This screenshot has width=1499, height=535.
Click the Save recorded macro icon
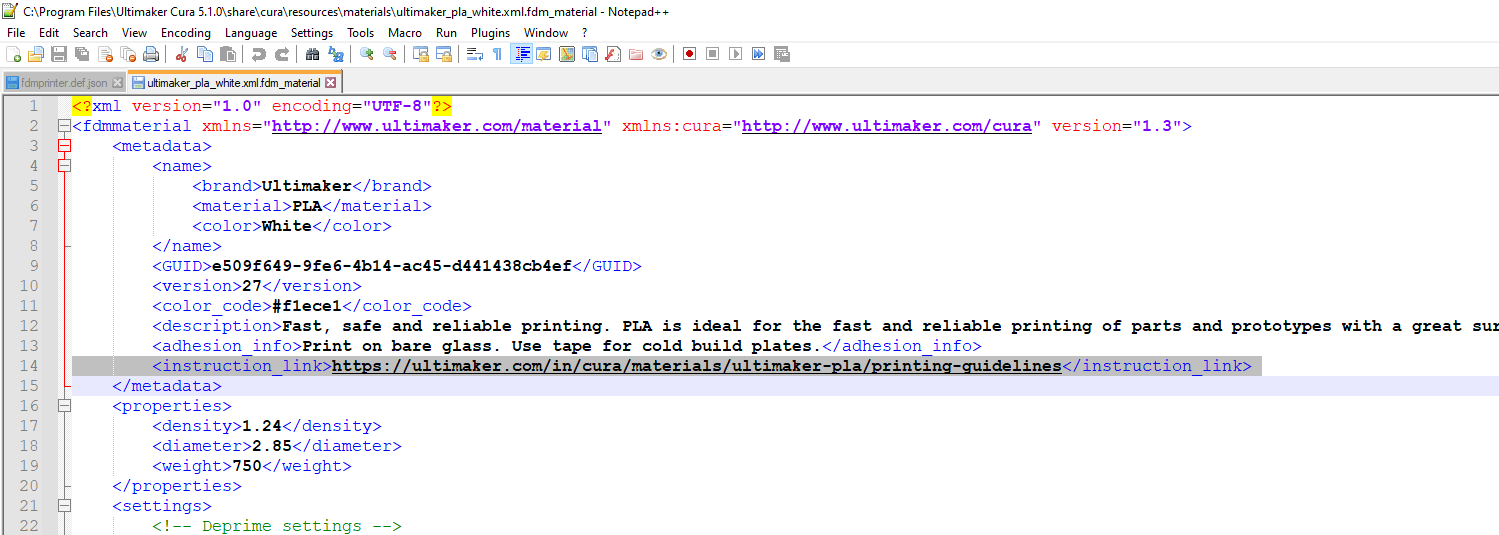[x=782, y=54]
